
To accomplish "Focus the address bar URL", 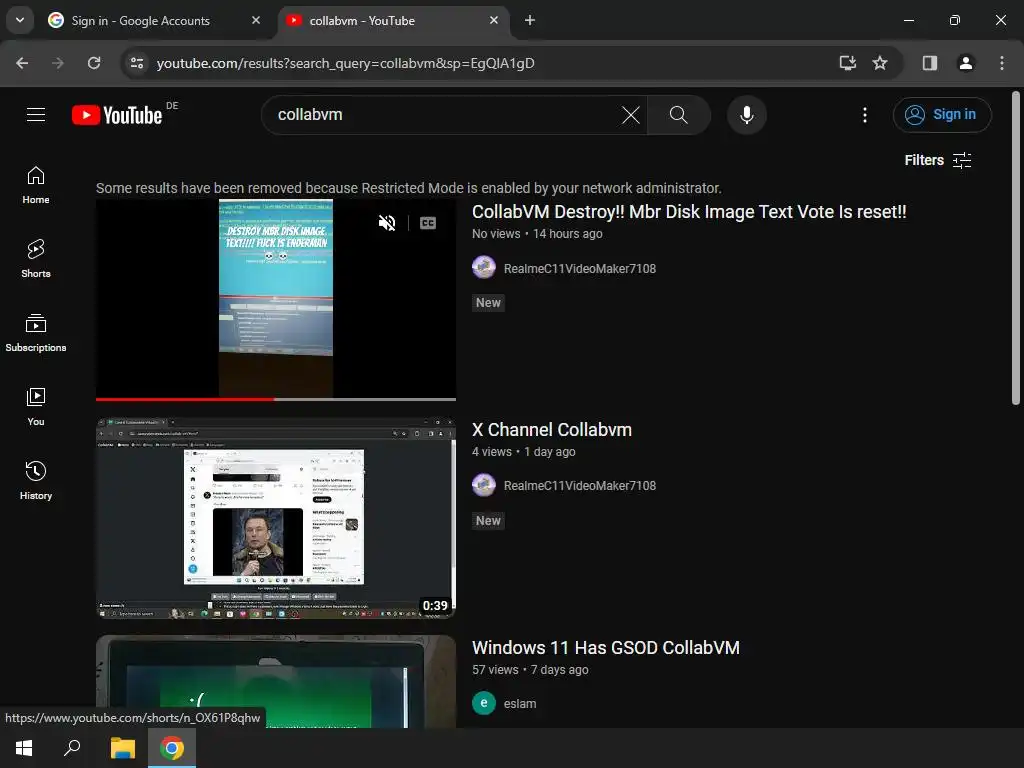I will (x=345, y=63).
